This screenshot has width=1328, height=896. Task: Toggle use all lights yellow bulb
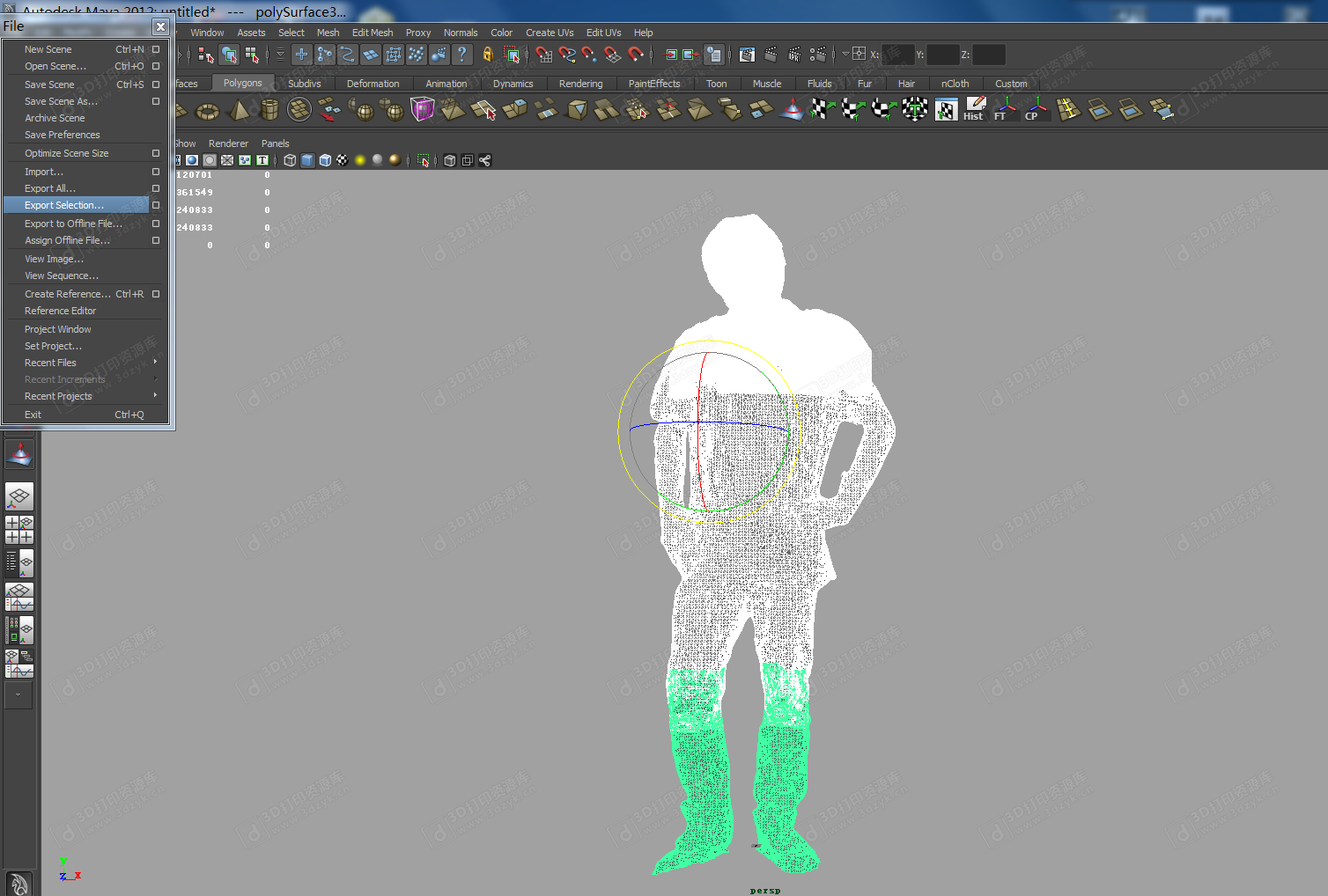coord(360,160)
